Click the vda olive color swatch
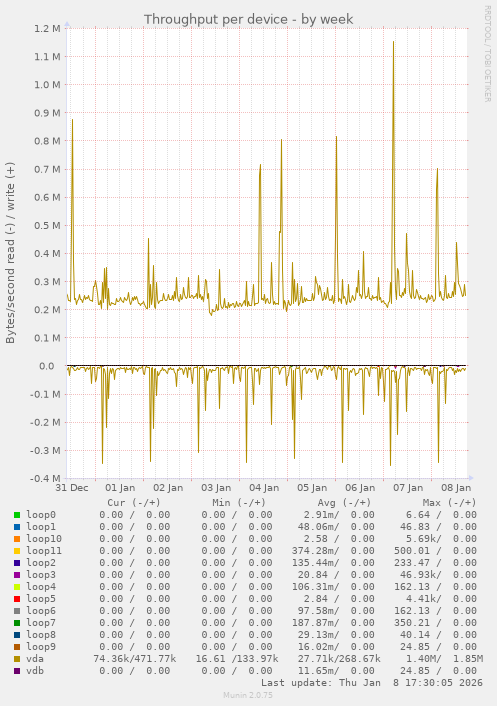497x706 pixels. coord(17,659)
